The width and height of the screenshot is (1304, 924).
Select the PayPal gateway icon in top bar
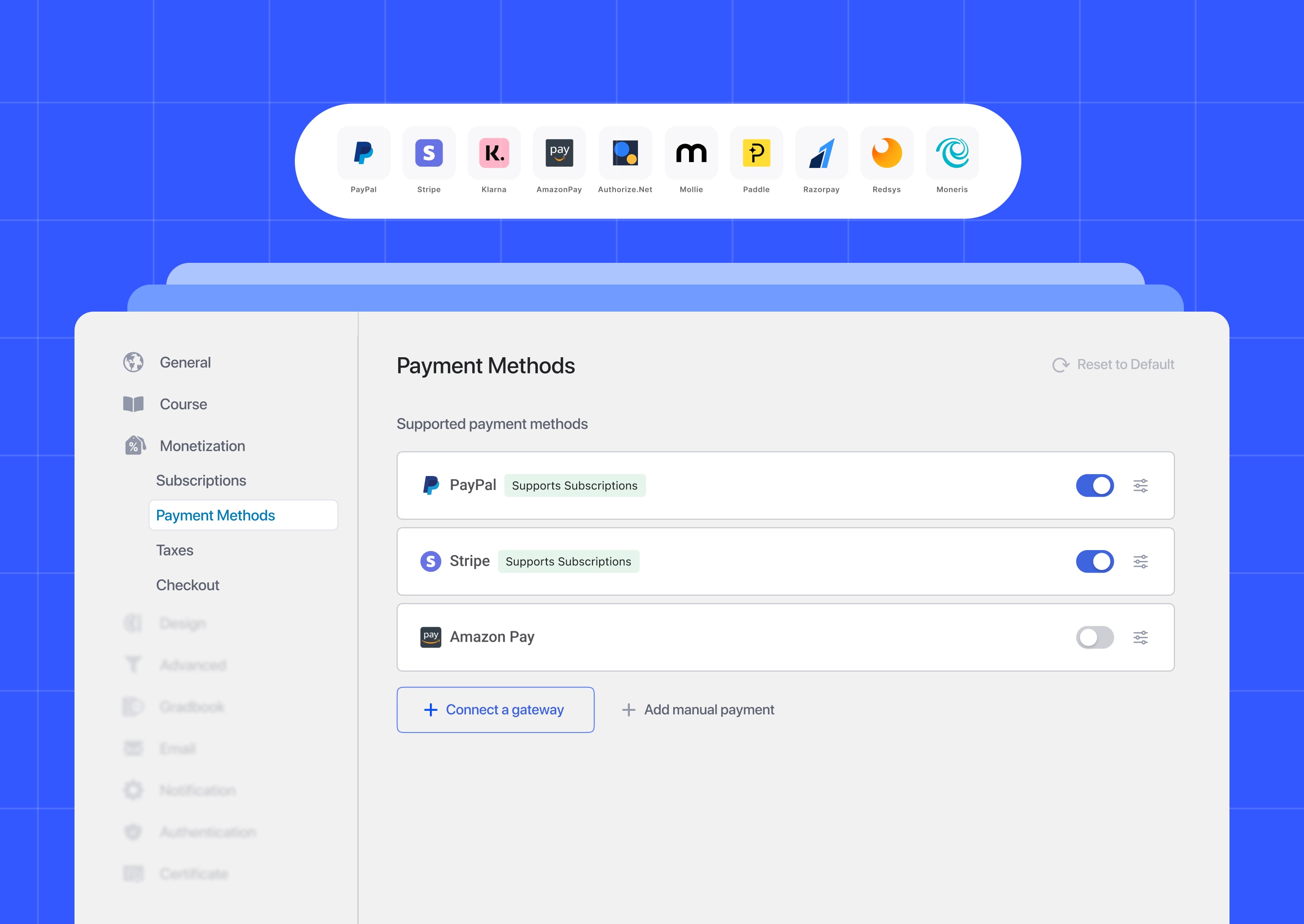pos(363,153)
